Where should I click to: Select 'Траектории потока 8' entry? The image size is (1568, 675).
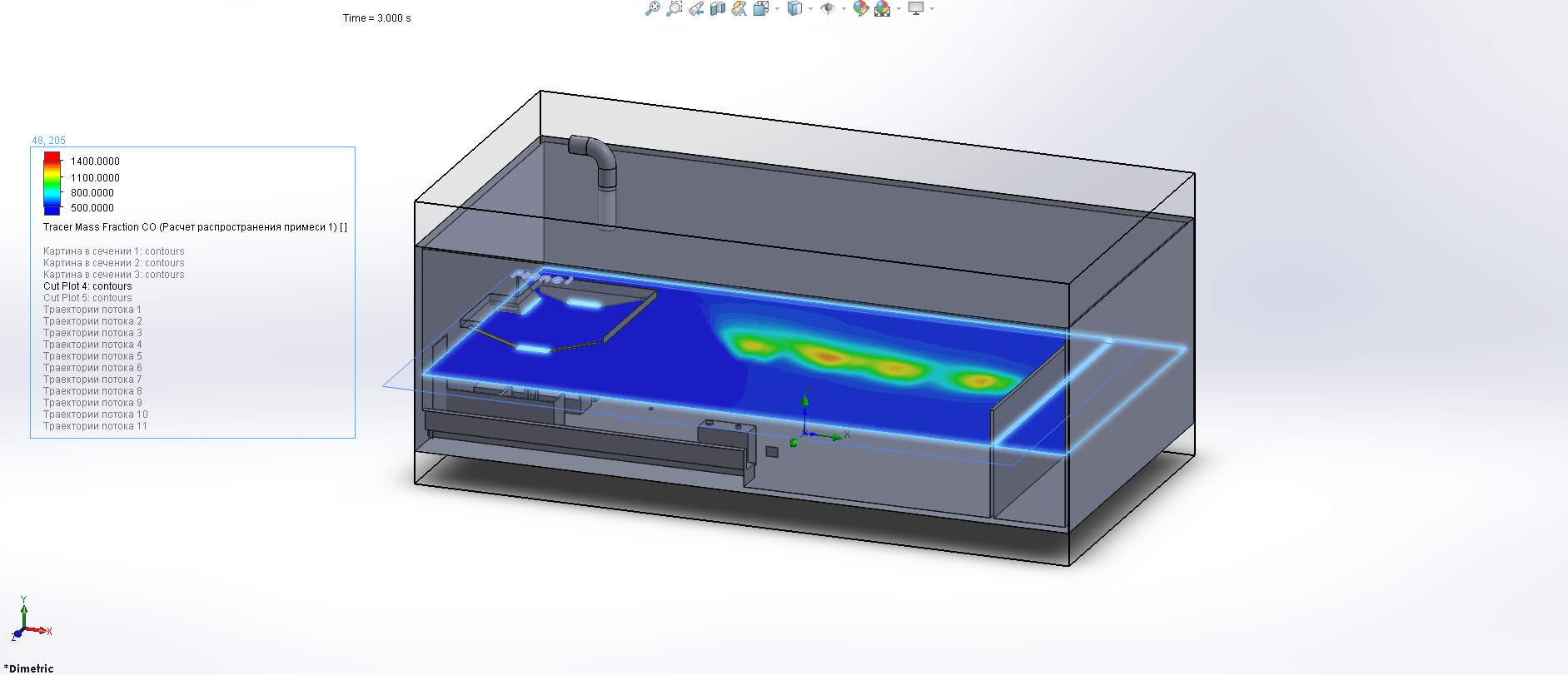click(92, 391)
